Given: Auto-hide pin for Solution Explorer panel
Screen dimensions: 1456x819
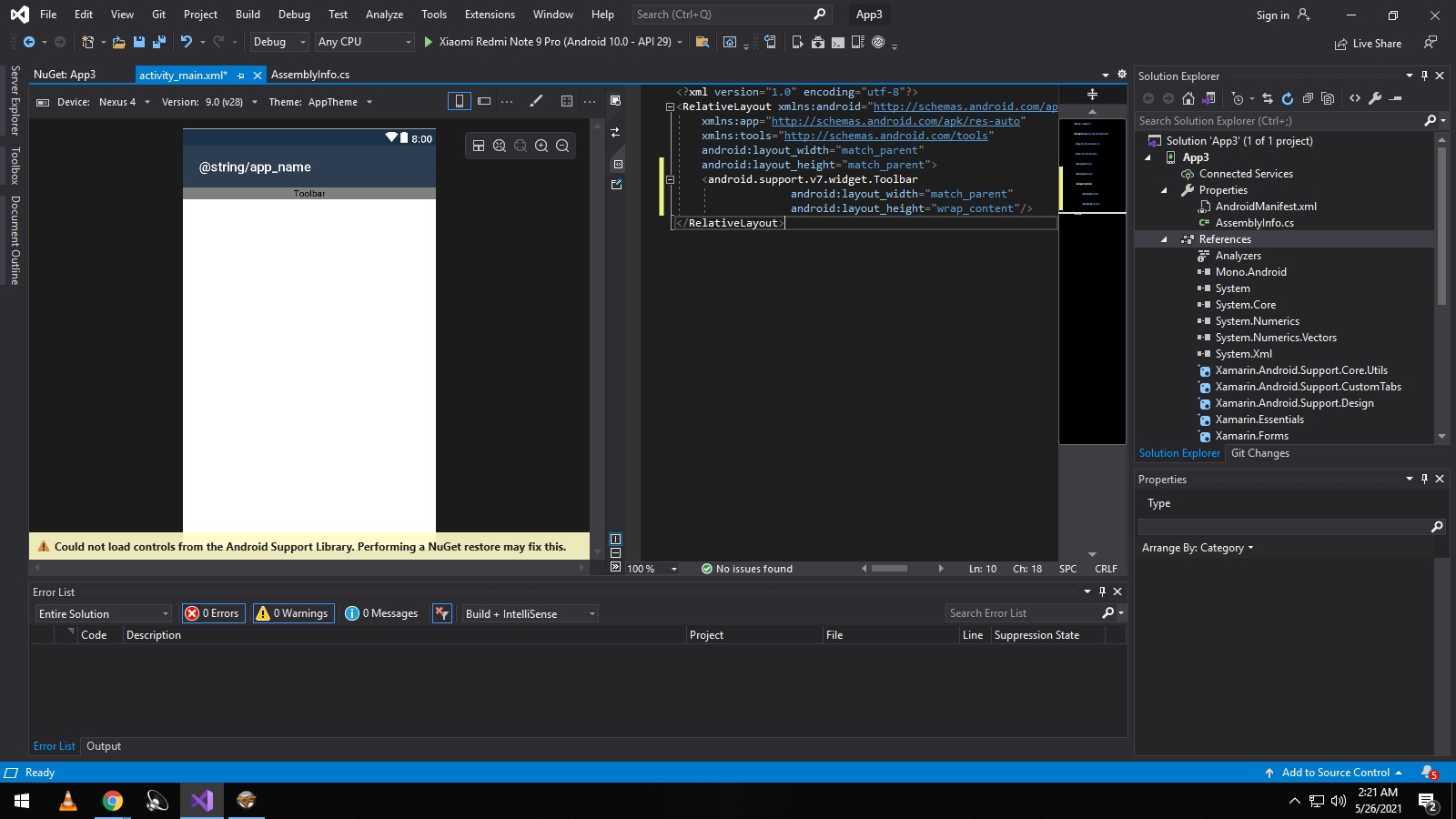Looking at the screenshot, I should tap(1425, 76).
